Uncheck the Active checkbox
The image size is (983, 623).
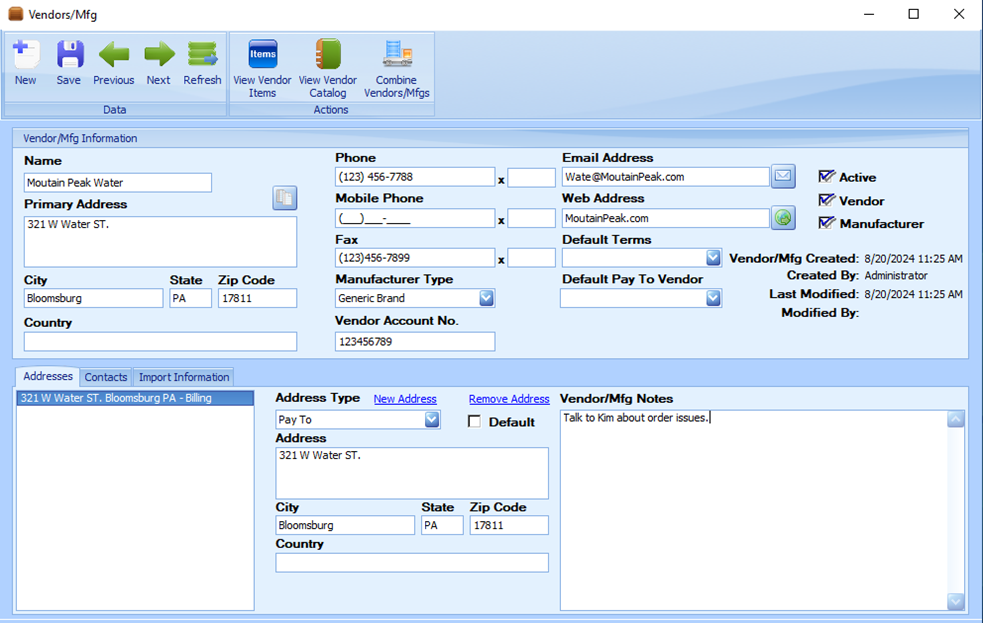point(826,177)
